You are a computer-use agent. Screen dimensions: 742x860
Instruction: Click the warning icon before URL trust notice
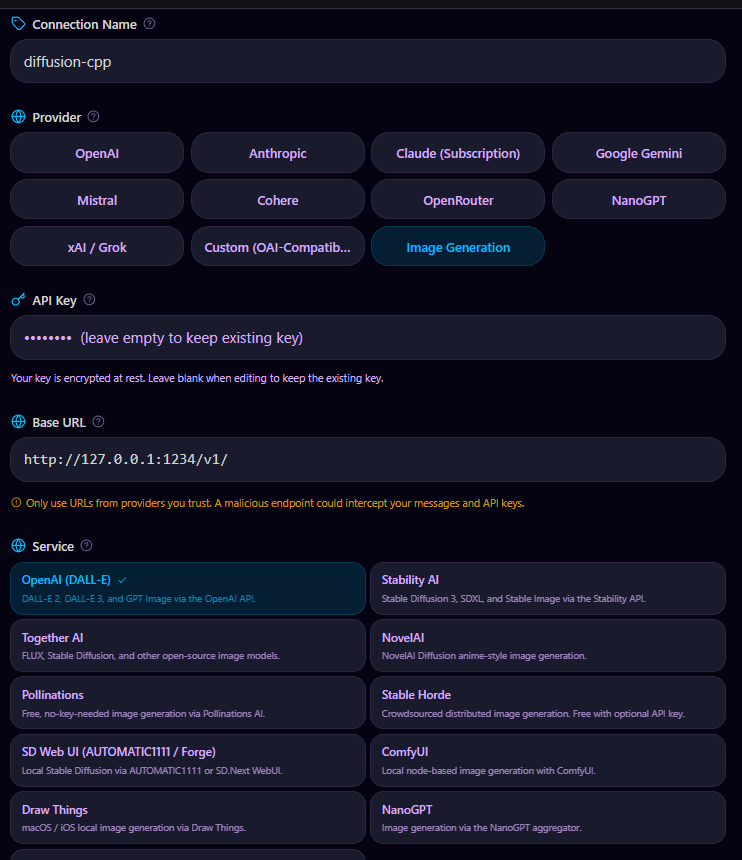pos(16,502)
